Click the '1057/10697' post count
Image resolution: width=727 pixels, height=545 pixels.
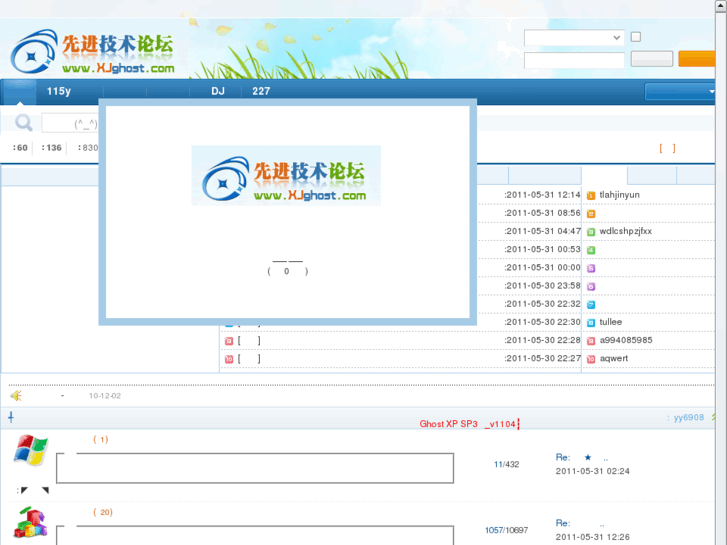[506, 530]
